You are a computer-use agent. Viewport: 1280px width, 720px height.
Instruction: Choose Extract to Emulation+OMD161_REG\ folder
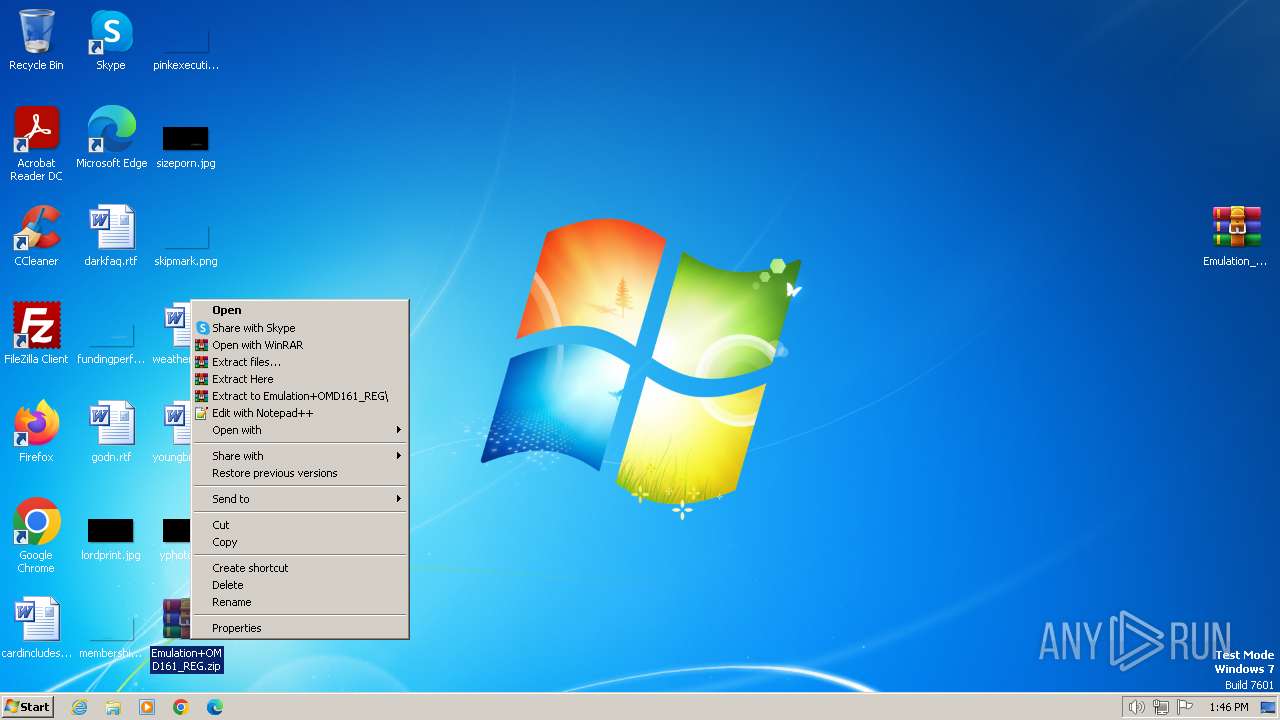(300, 396)
